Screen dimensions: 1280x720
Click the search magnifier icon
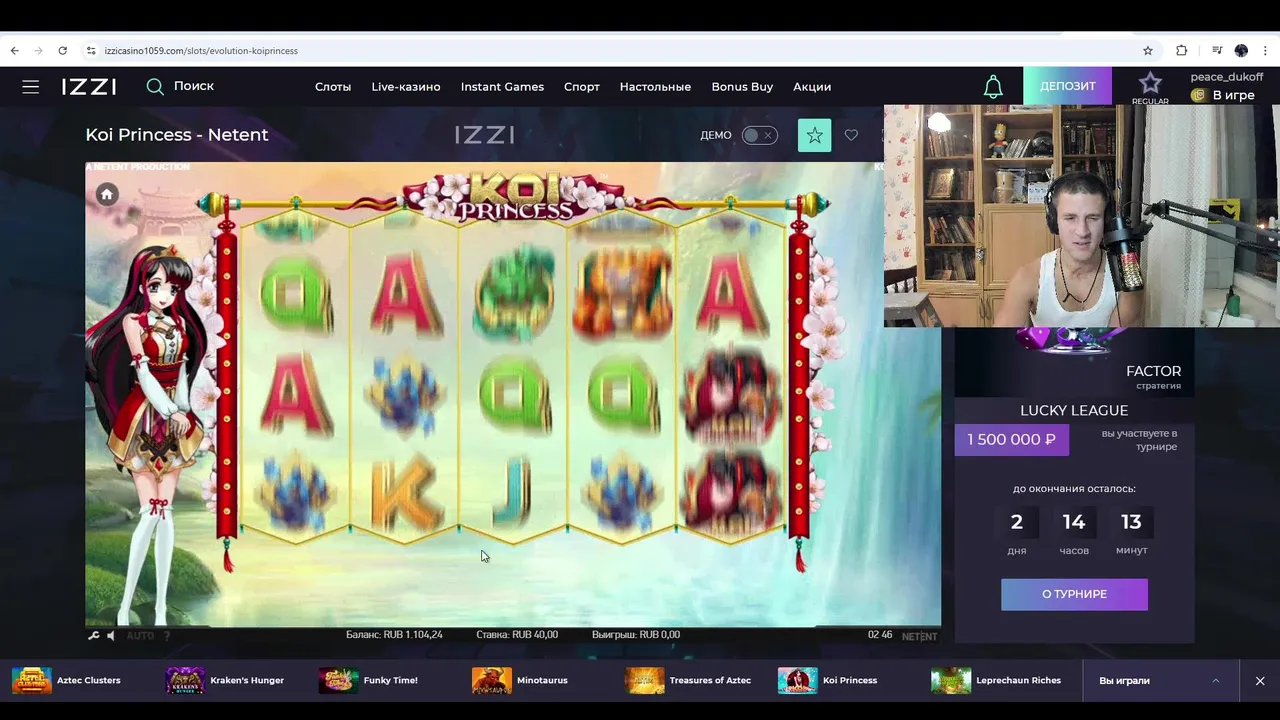coord(155,87)
